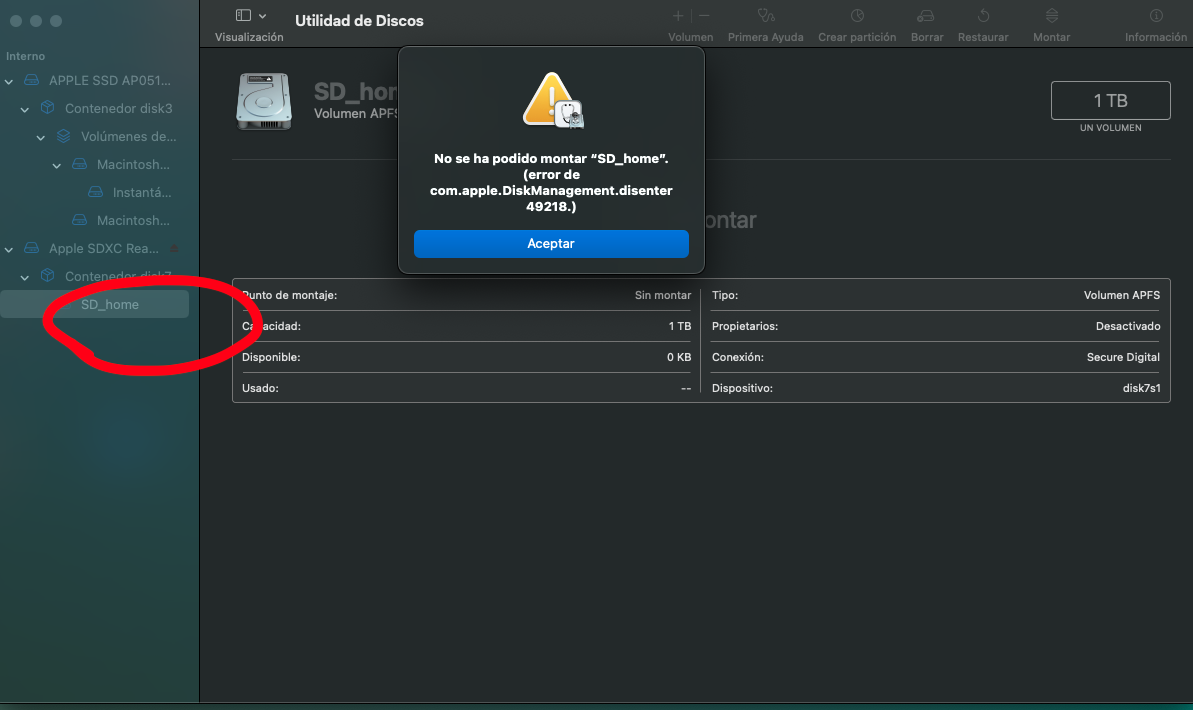Collapse the Volúmenes group chevron

(42, 136)
